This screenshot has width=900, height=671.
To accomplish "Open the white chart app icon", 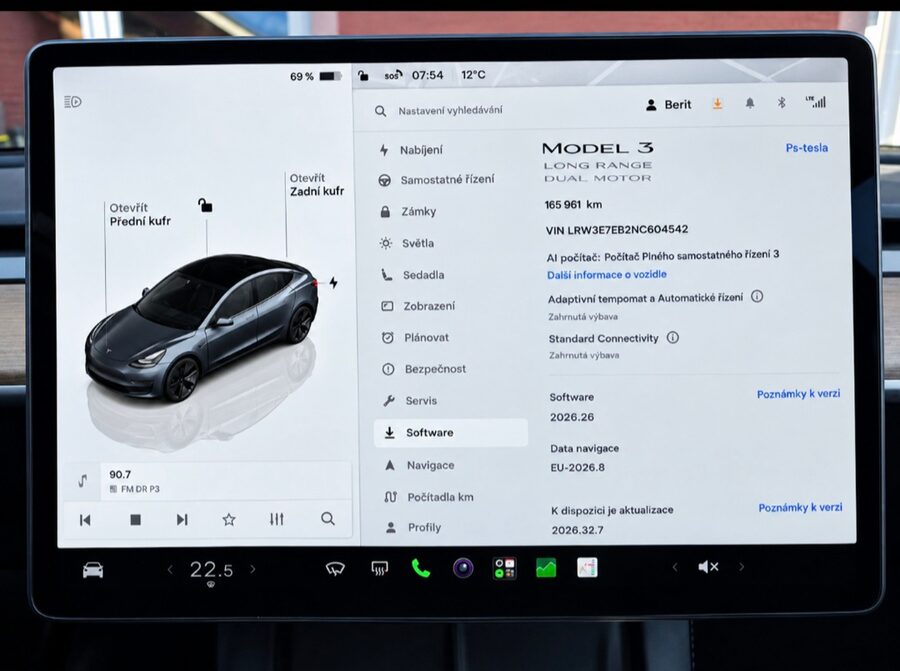I will click(x=587, y=568).
